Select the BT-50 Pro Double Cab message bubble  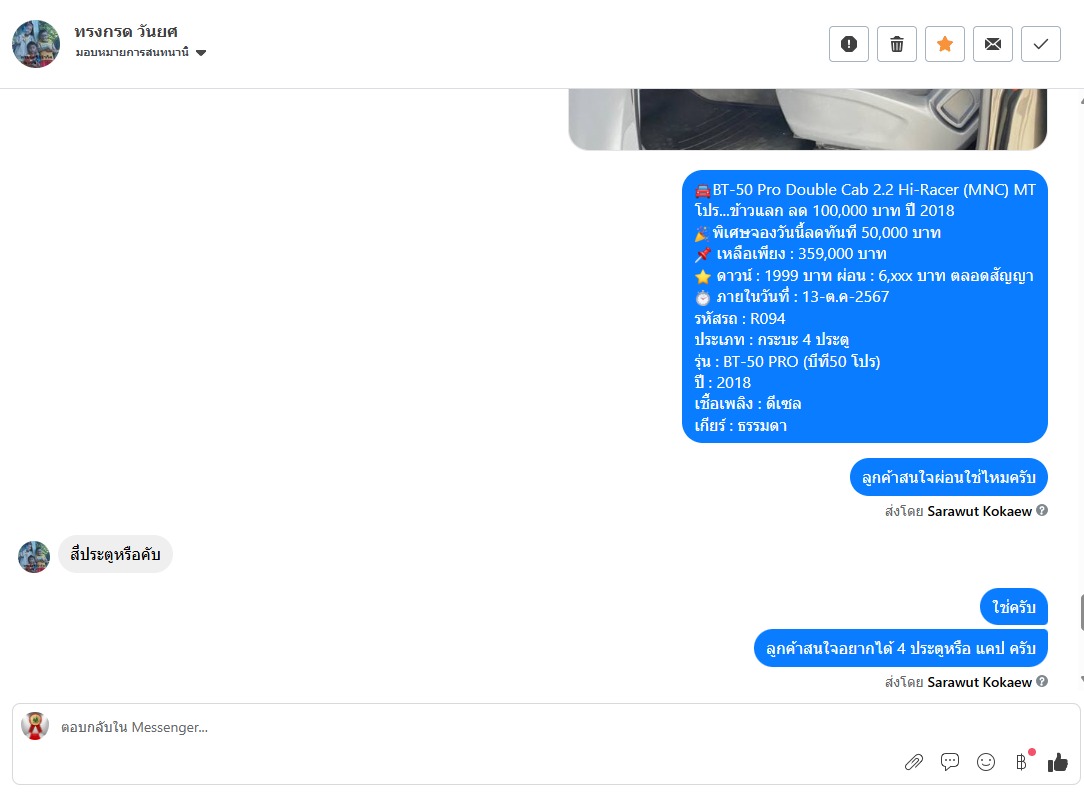(865, 306)
